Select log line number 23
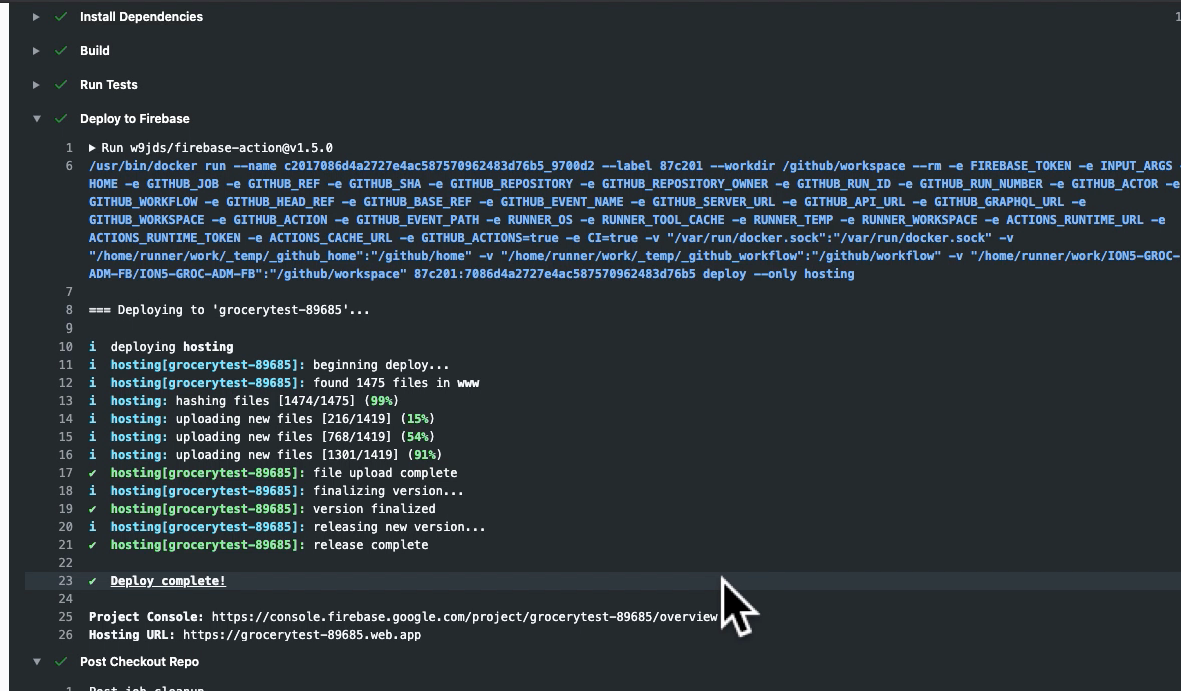Viewport: 1181px width, 691px height. pos(66,581)
